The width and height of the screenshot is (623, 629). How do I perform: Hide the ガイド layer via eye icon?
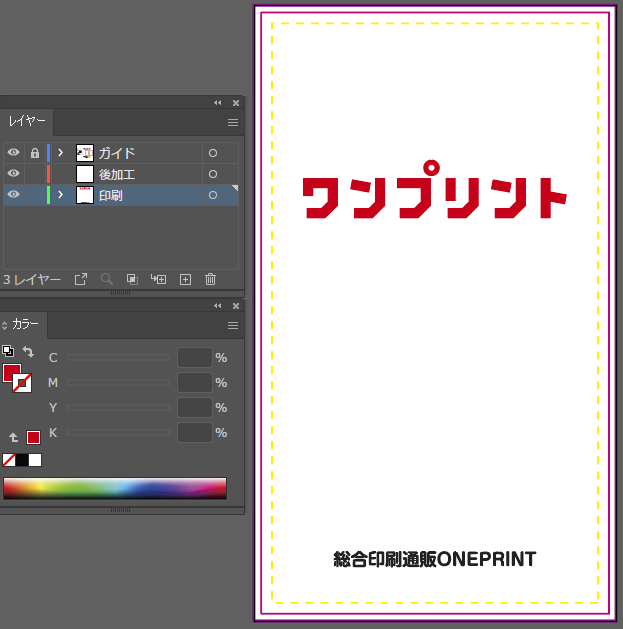point(13,153)
